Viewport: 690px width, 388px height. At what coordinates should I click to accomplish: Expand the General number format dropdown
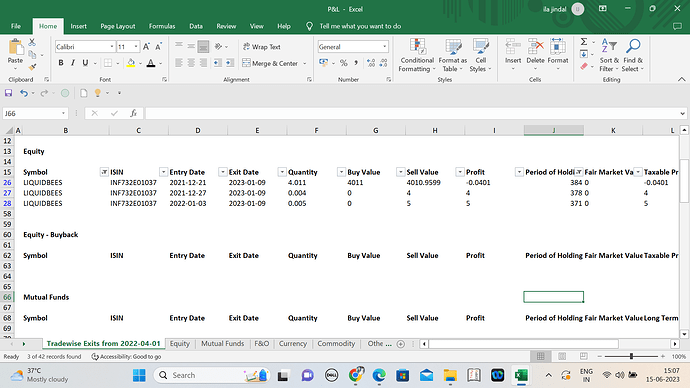coord(385,47)
